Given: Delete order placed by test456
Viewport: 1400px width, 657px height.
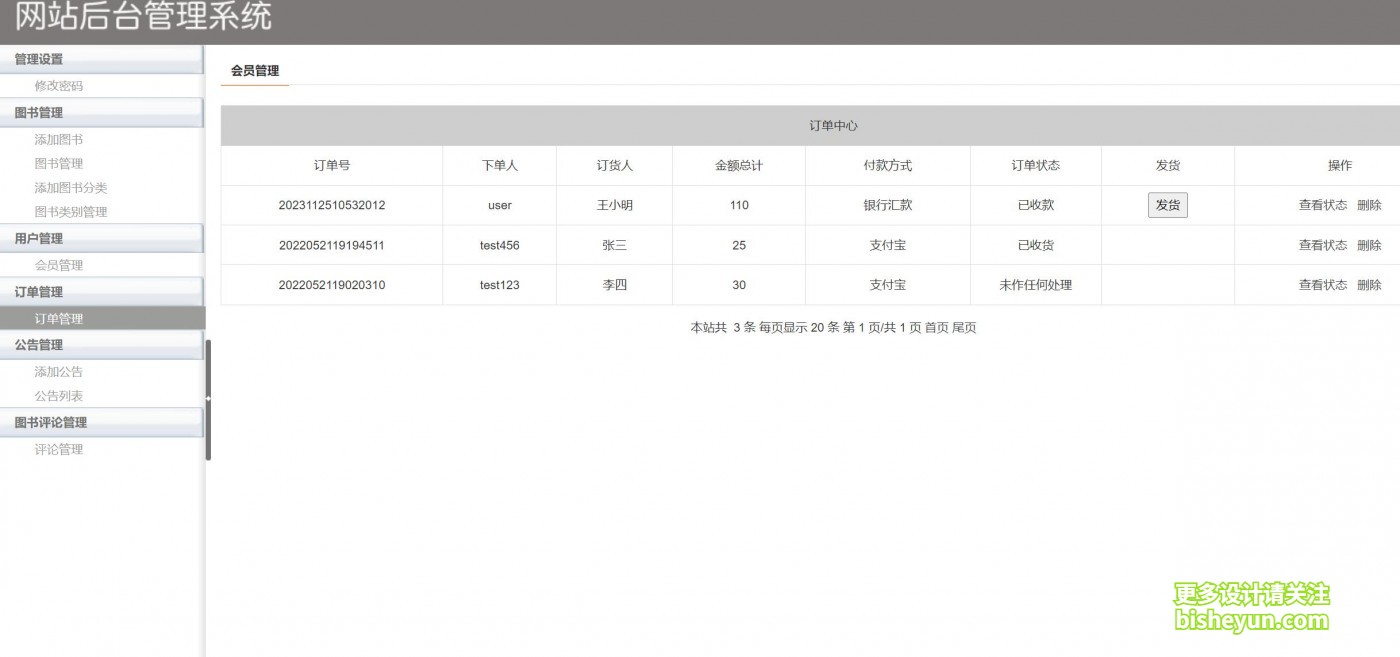Looking at the screenshot, I should [1369, 245].
